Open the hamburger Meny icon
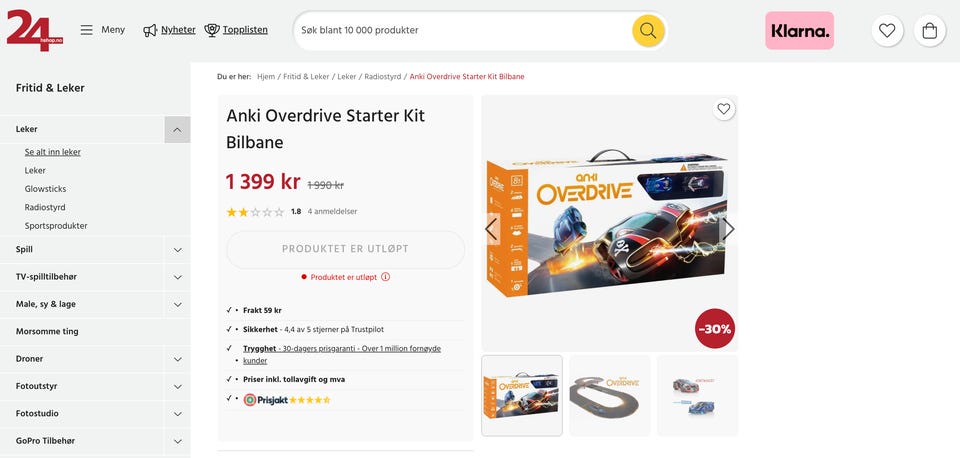This screenshot has height=458, width=960. [86, 30]
